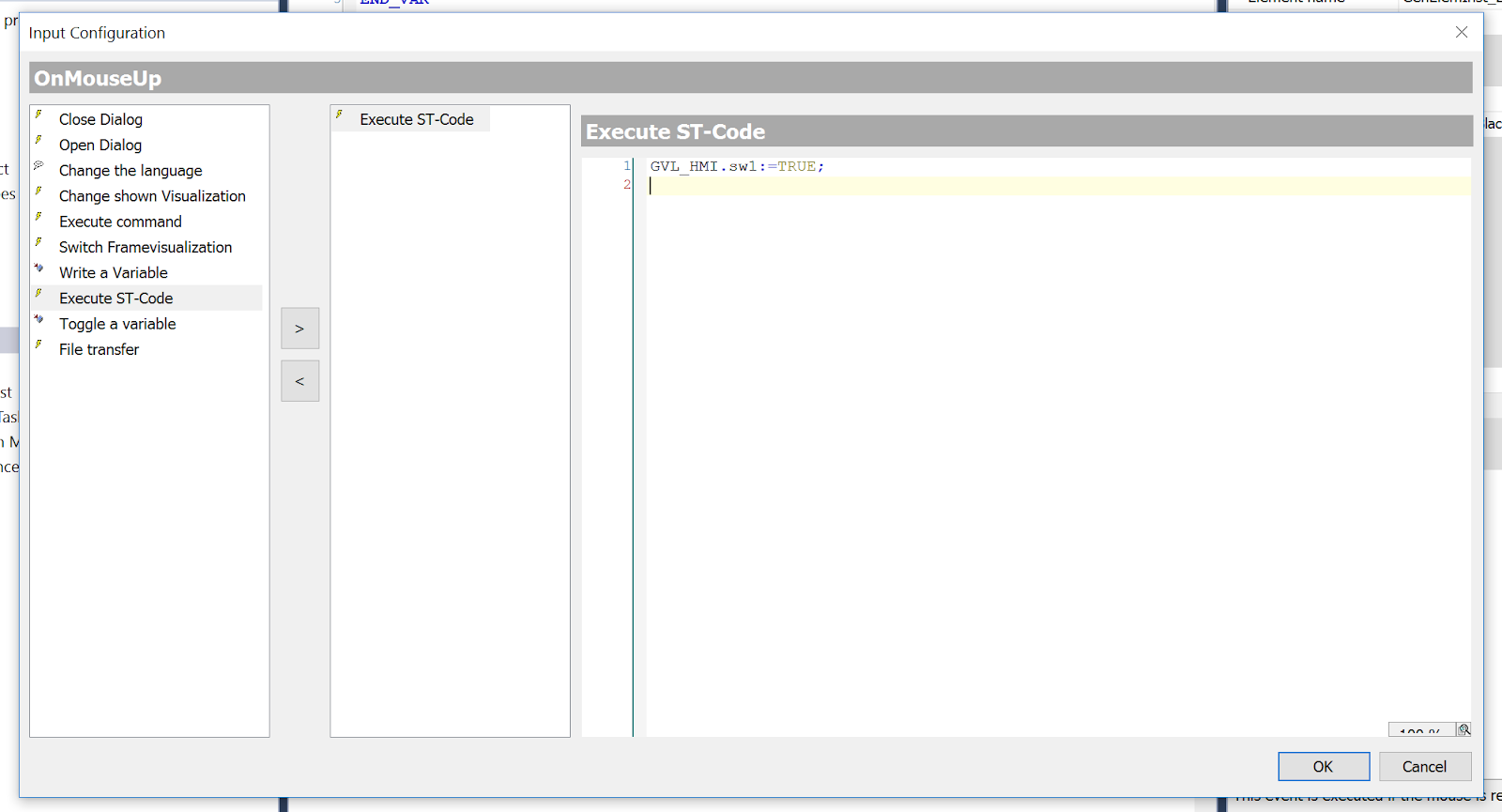Screen dimensions: 1502x812
Task: Select Write a Variable action
Action: [x=114, y=272]
